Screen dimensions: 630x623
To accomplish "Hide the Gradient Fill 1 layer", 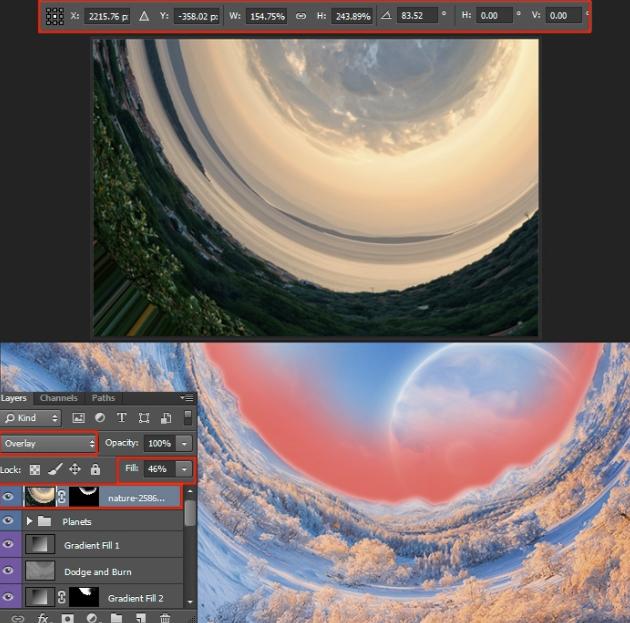I will click(x=8, y=544).
